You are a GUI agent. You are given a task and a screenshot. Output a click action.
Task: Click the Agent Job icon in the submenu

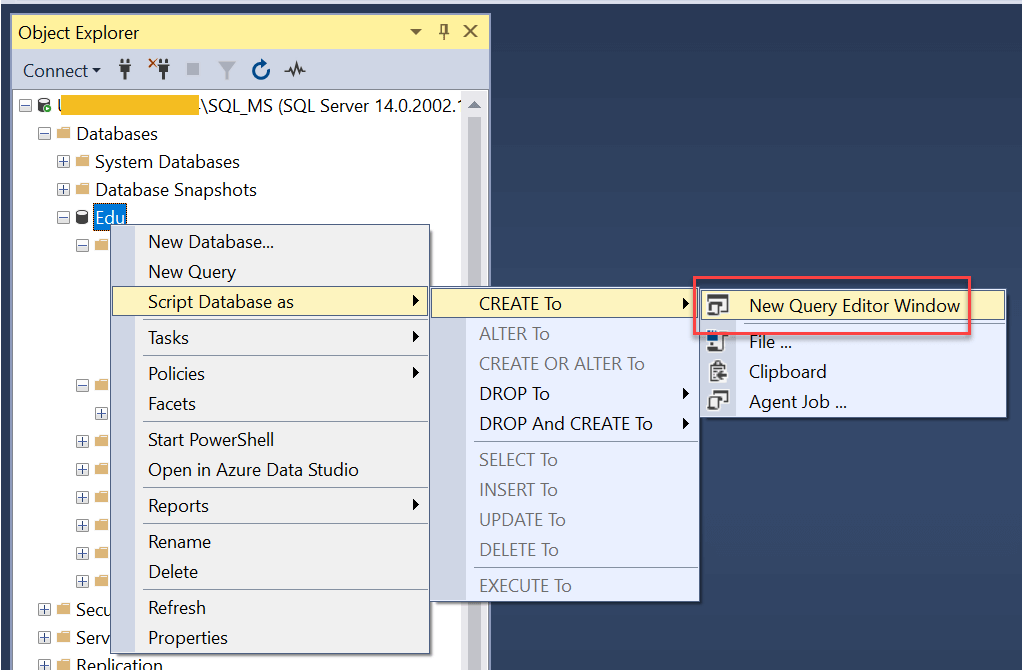(x=718, y=402)
